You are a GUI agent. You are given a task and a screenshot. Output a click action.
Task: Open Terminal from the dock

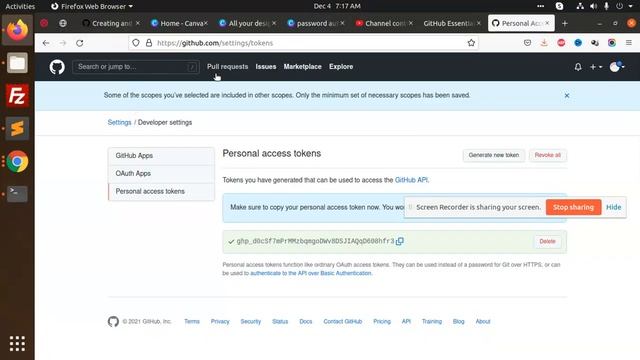pos(17,193)
